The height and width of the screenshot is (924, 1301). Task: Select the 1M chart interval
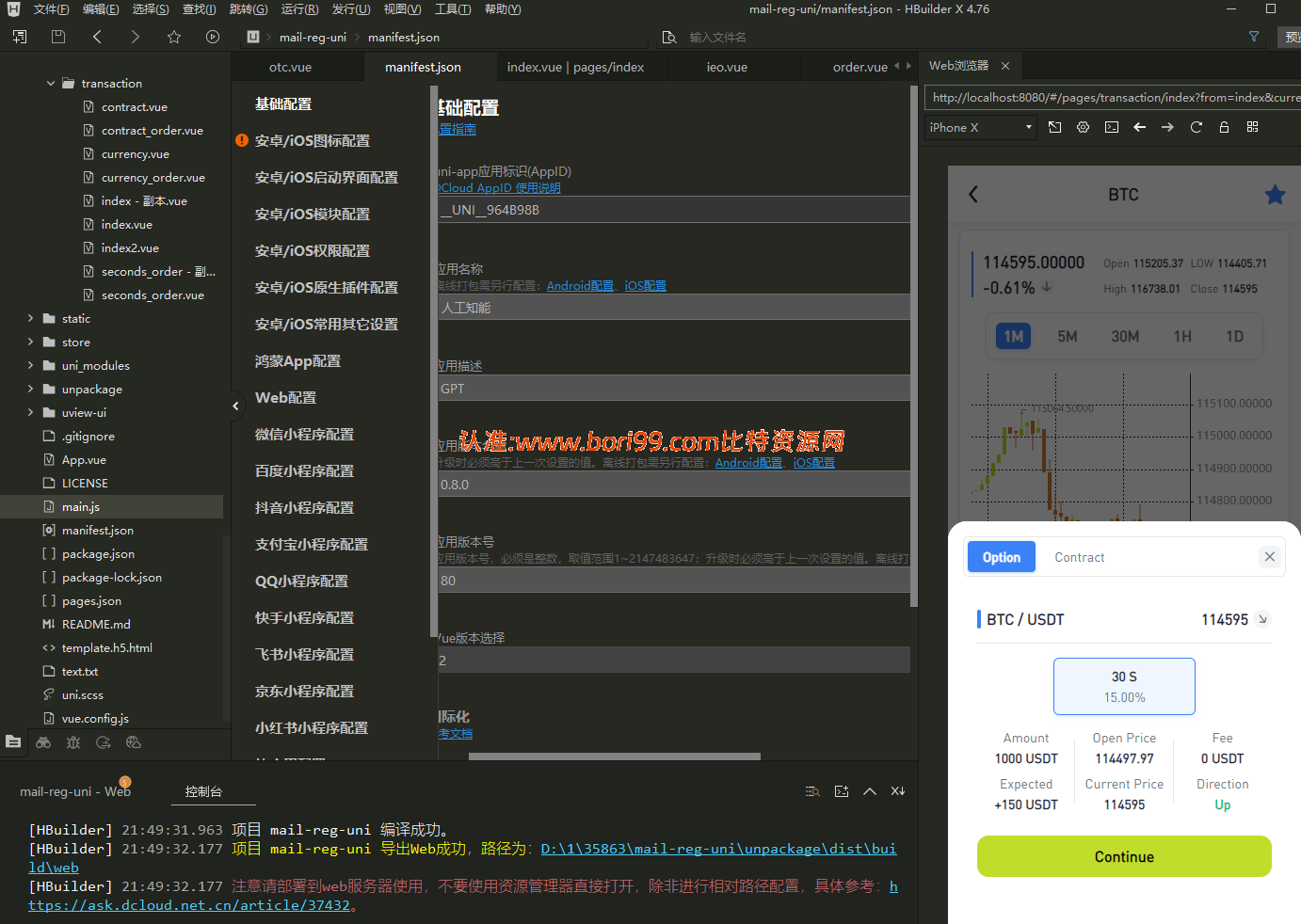coord(1013,337)
